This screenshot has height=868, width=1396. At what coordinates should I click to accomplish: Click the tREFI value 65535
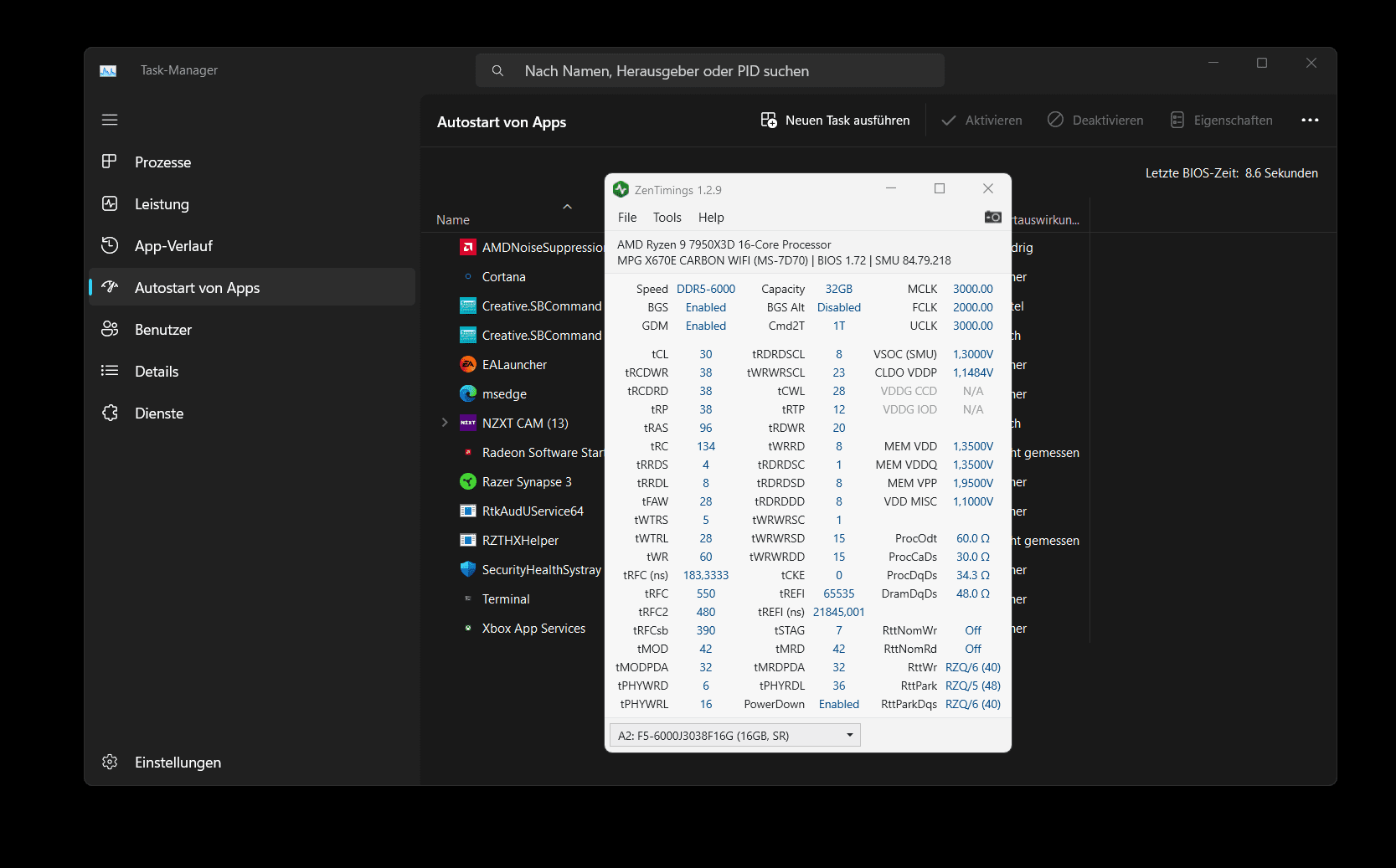[x=838, y=594]
